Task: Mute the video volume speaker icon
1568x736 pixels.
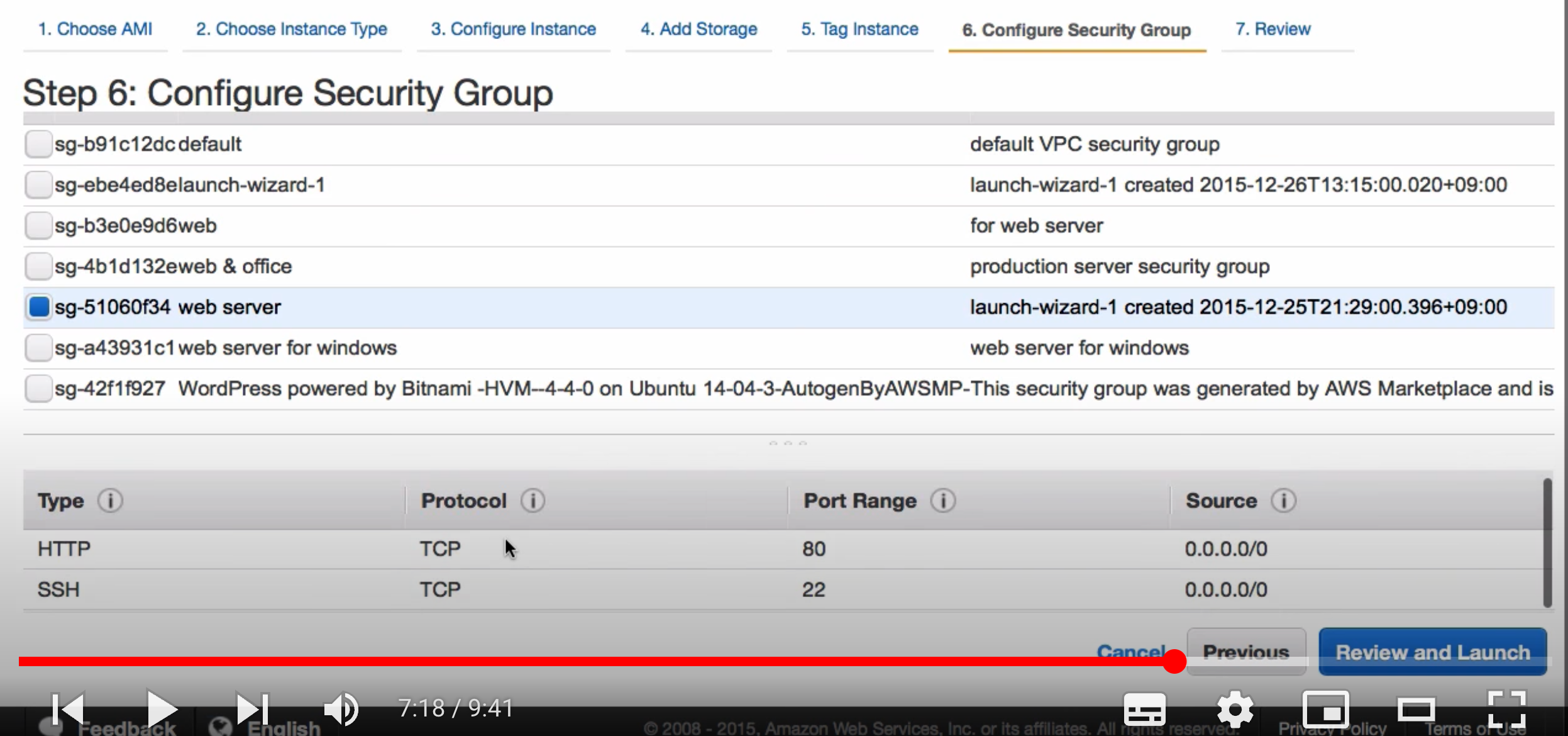Action: (341, 708)
